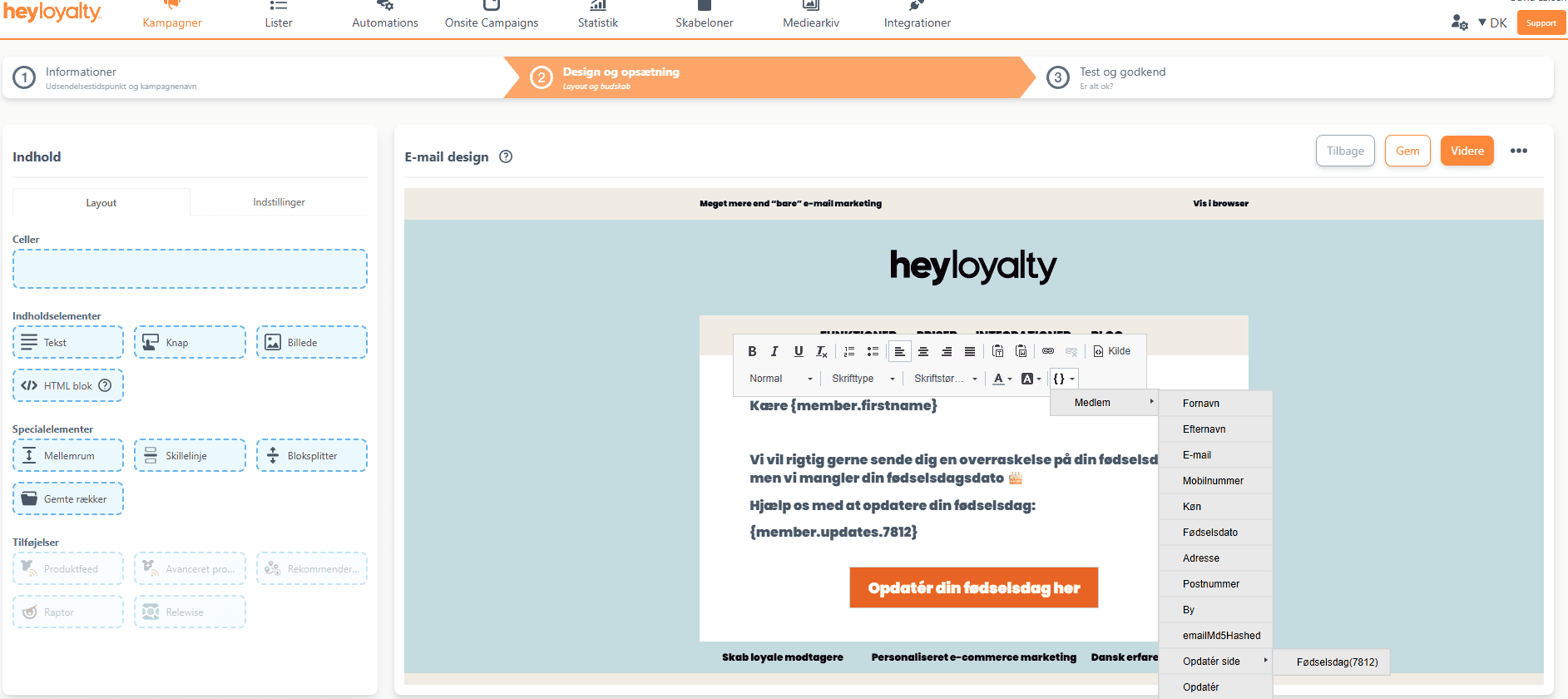Click the empty Celler drop area
1568x699 pixels.
point(190,269)
